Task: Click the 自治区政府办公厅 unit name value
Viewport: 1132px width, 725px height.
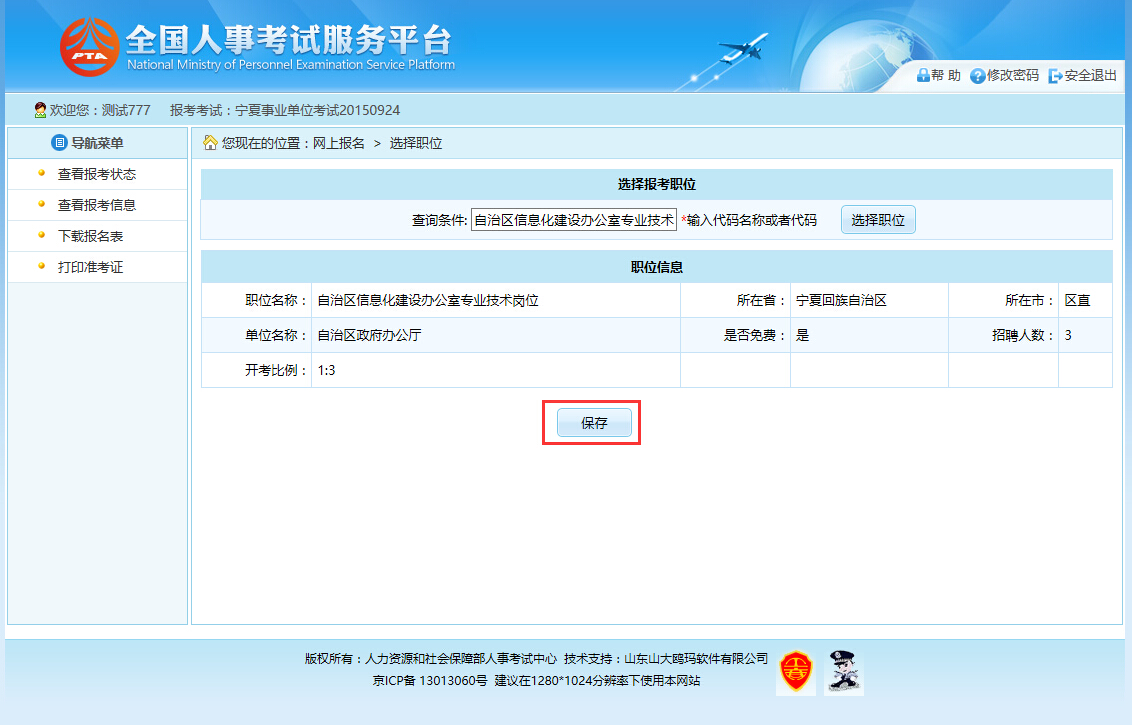Action: point(369,335)
